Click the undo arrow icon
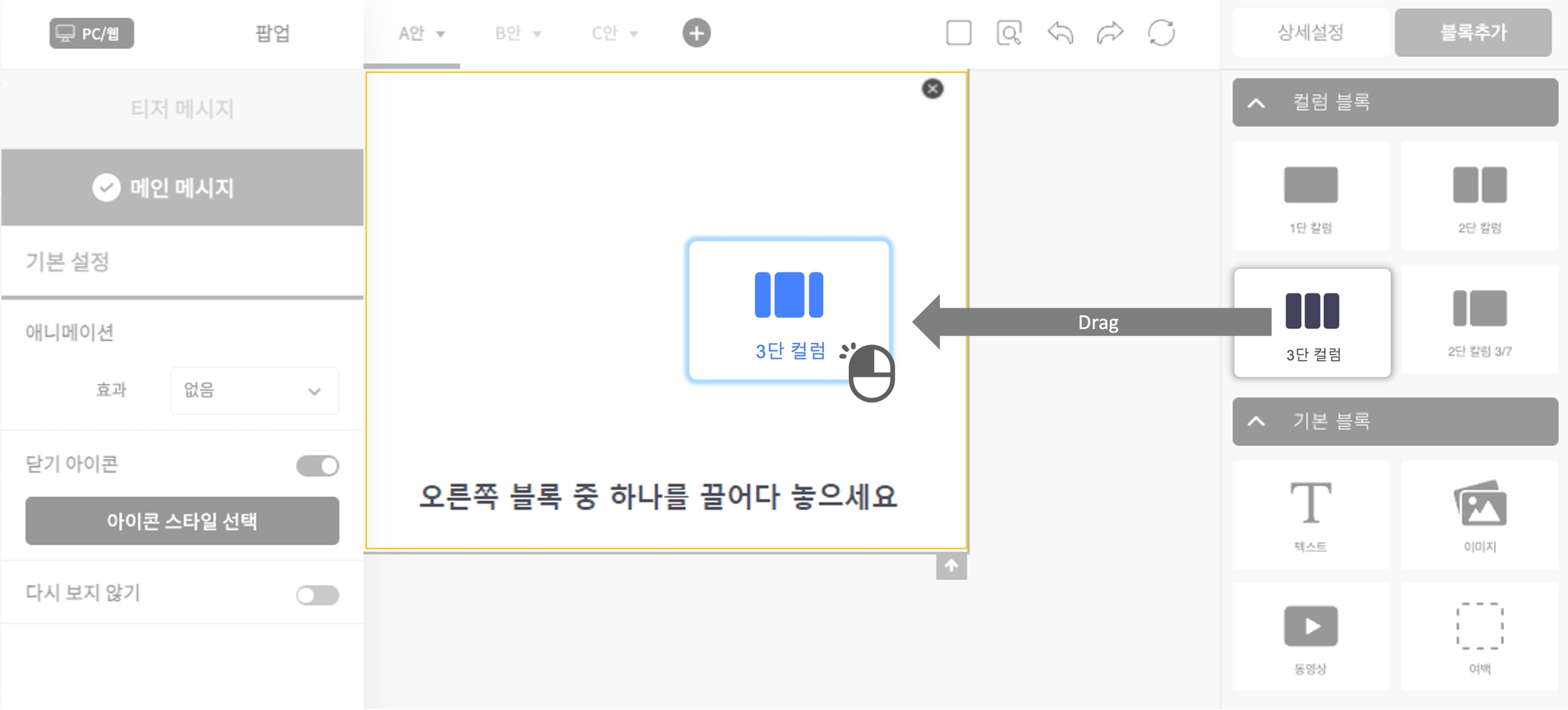The image size is (1568, 710). 1060,33
